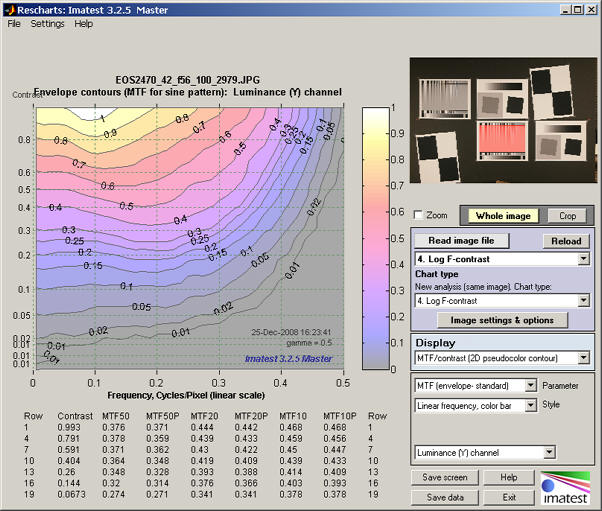Minimize the Rescharts window
Image resolution: width=602 pixels, height=511 pixels.
coord(565,10)
